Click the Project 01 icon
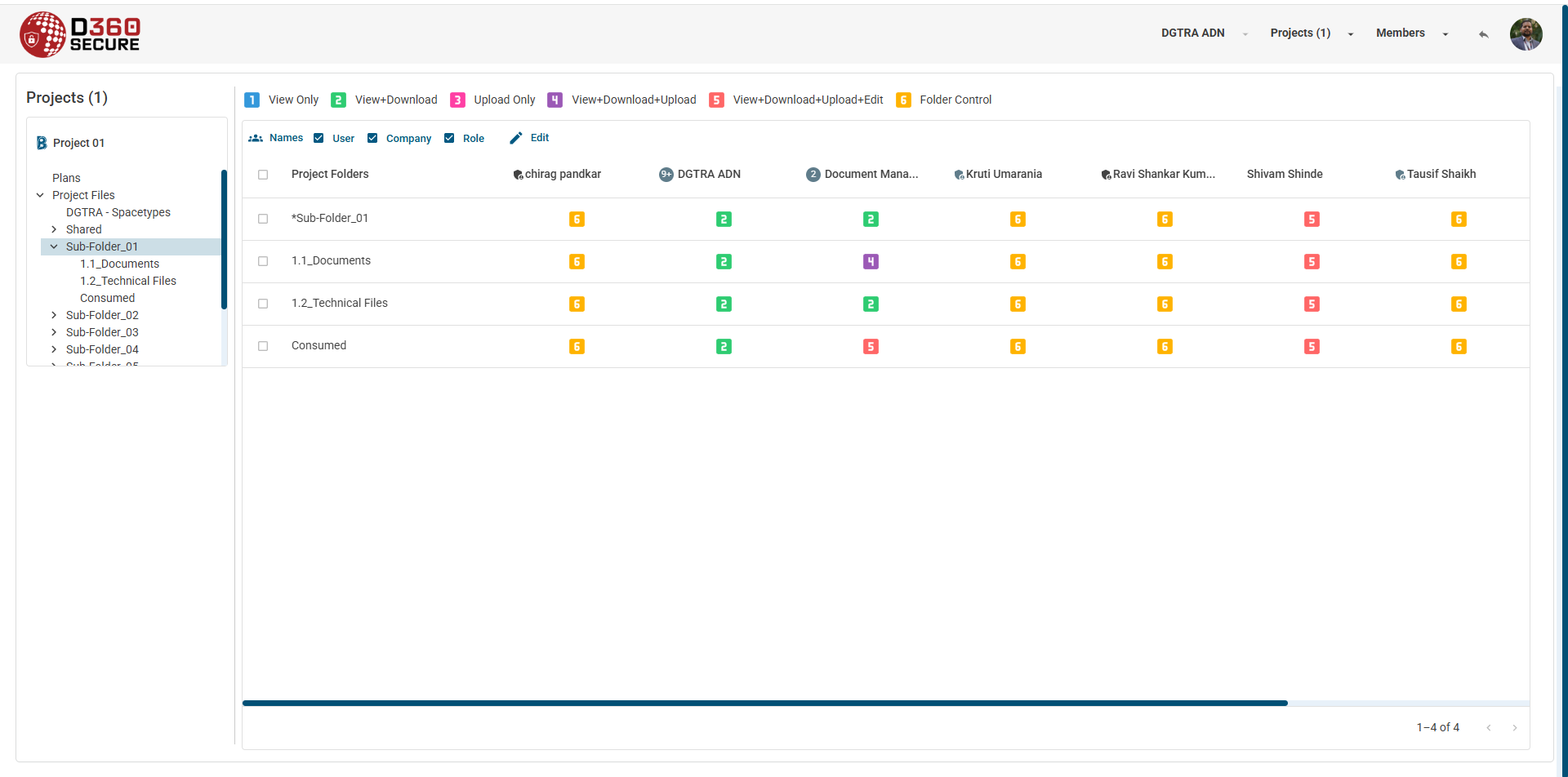 click(x=42, y=143)
